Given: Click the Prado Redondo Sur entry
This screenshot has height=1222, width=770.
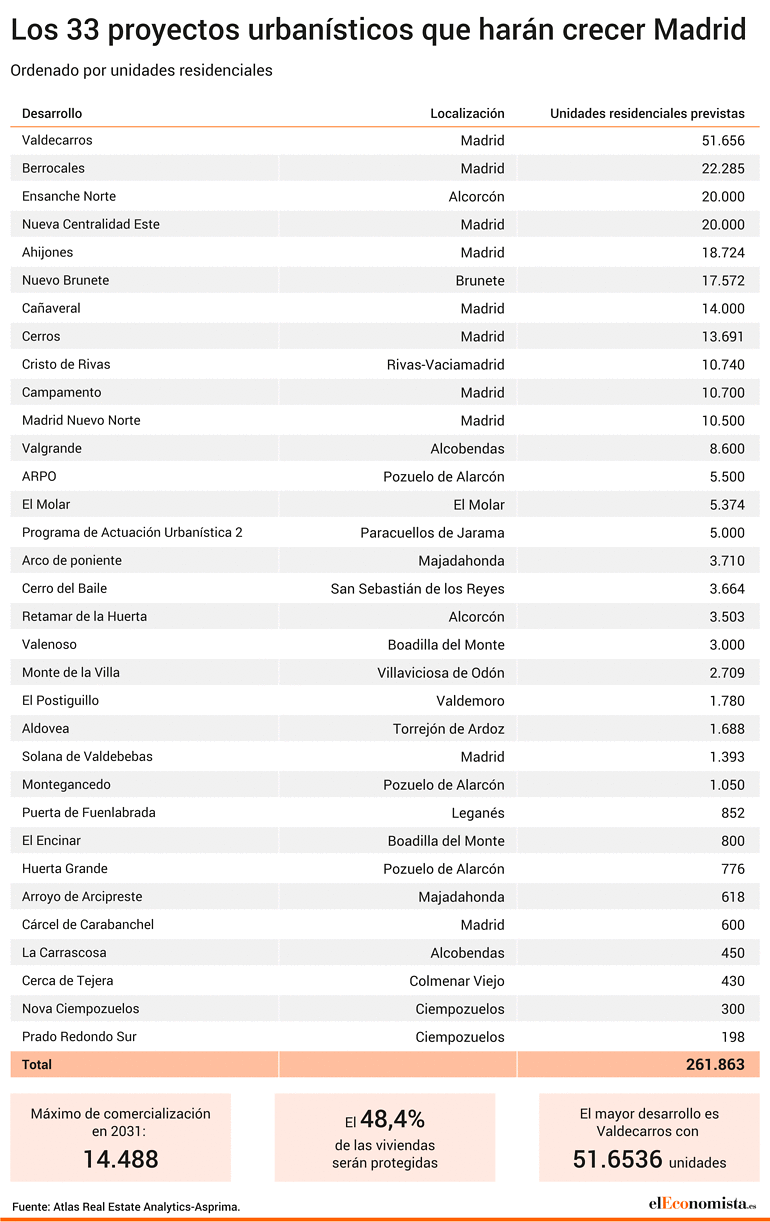Looking at the screenshot, I should coord(79,1036).
